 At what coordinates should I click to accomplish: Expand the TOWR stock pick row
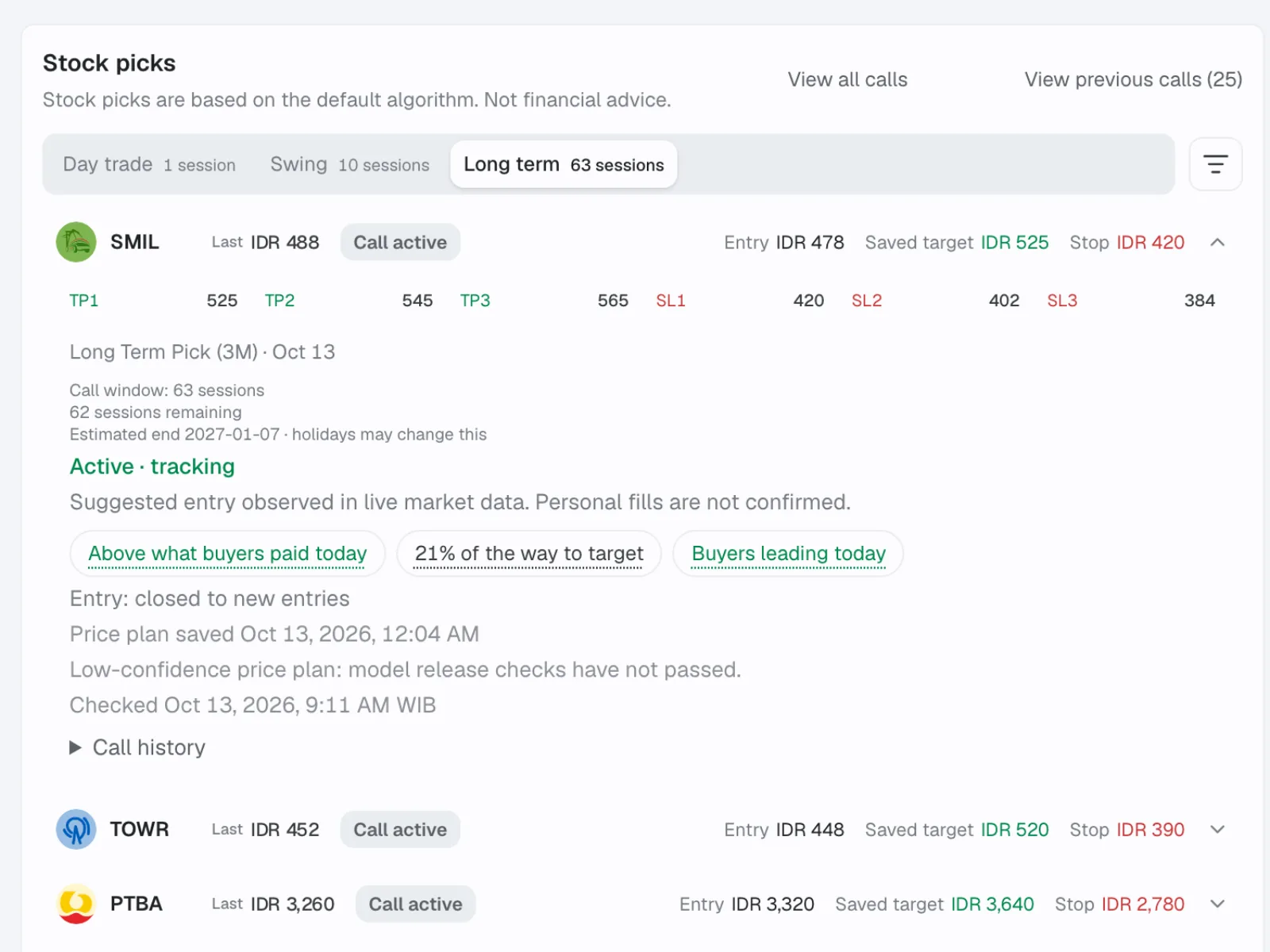[1218, 829]
